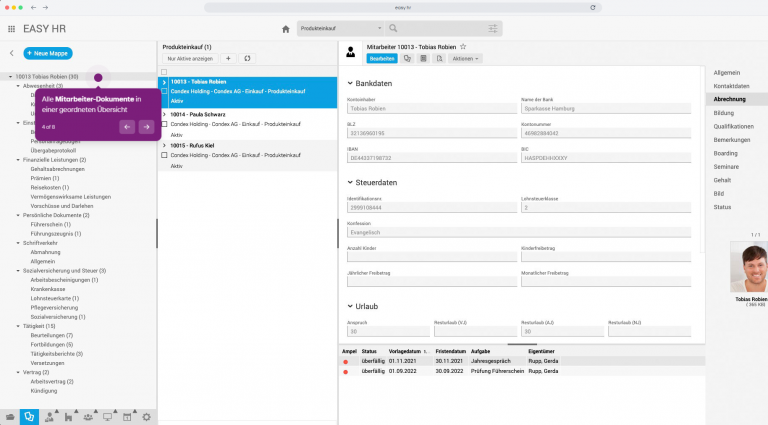Check the box for Paula Schwarz
This screenshot has height=425, width=768.
(x=164, y=124)
